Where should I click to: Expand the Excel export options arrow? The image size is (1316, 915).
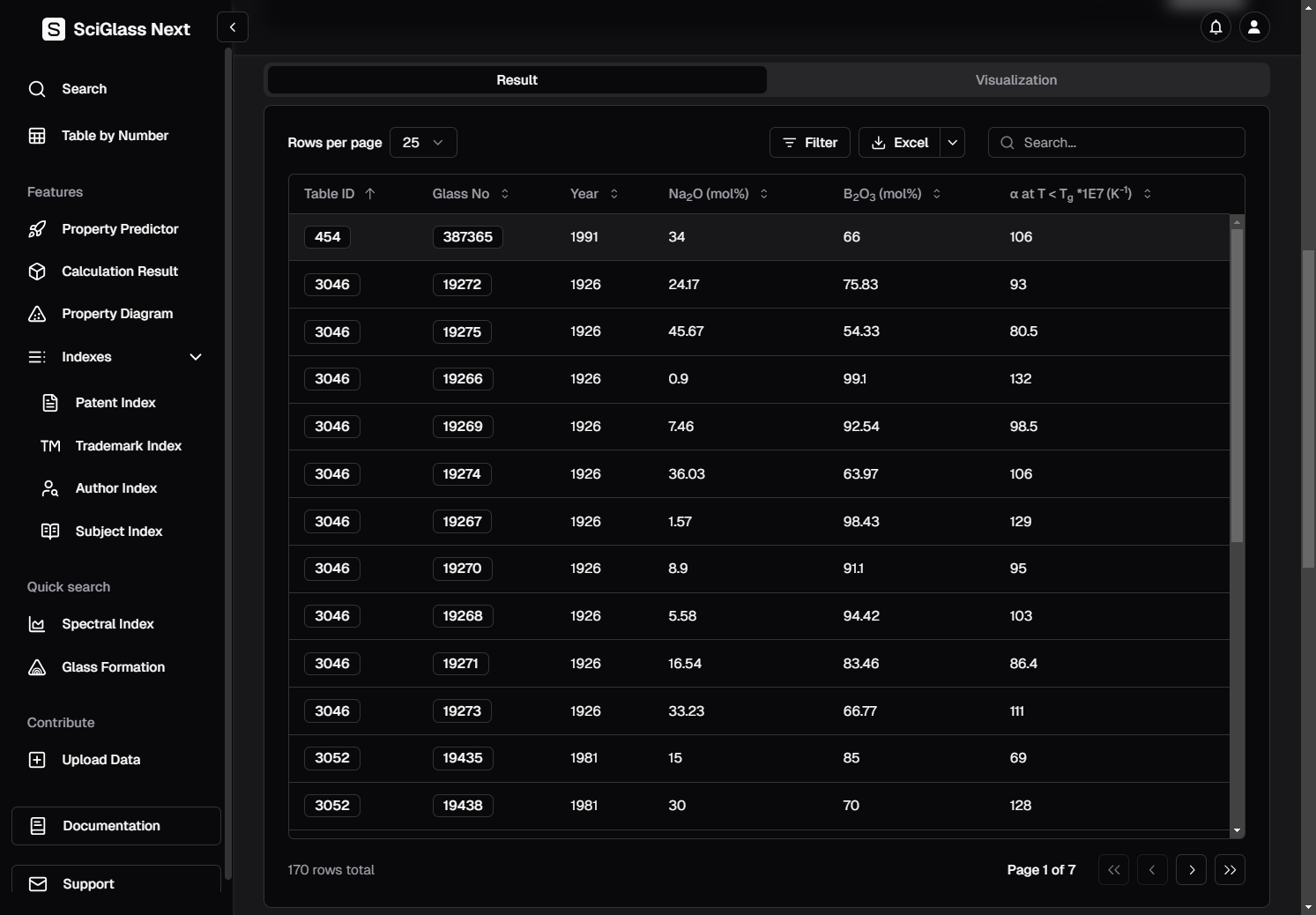(x=952, y=143)
